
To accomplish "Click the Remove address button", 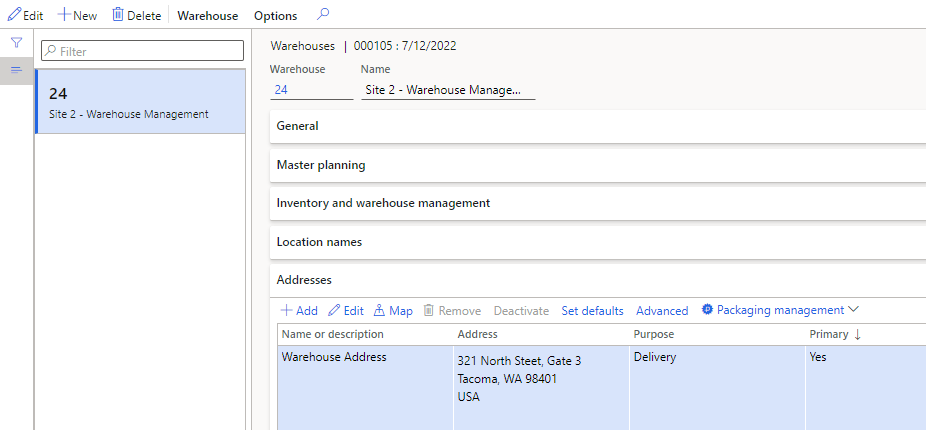I will click(x=452, y=311).
